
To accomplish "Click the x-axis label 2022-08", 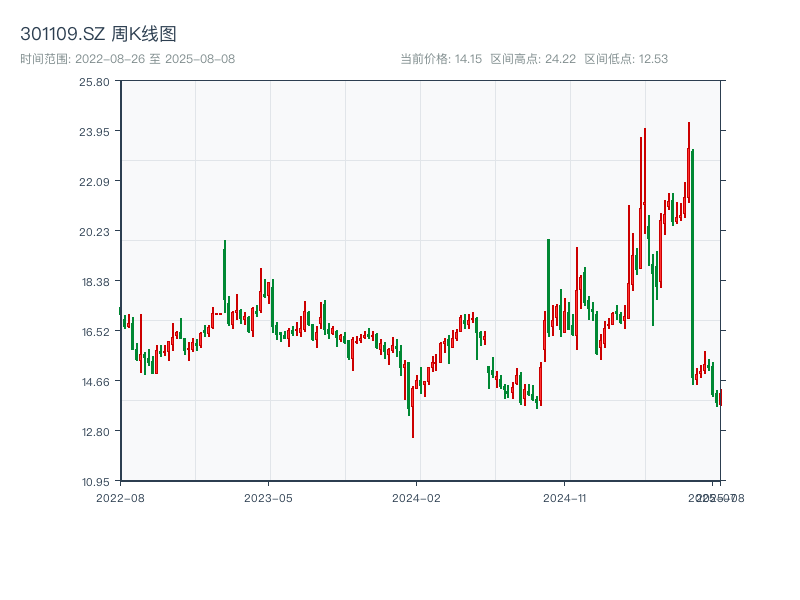I will pos(120,498).
